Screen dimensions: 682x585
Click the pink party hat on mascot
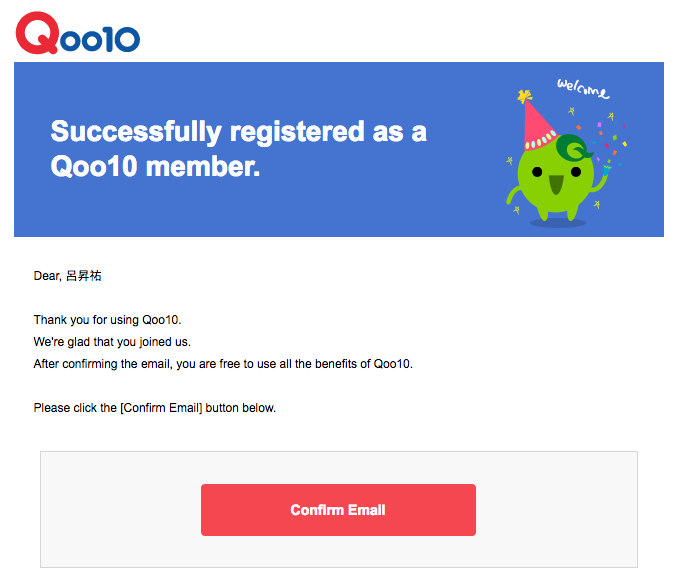(538, 125)
